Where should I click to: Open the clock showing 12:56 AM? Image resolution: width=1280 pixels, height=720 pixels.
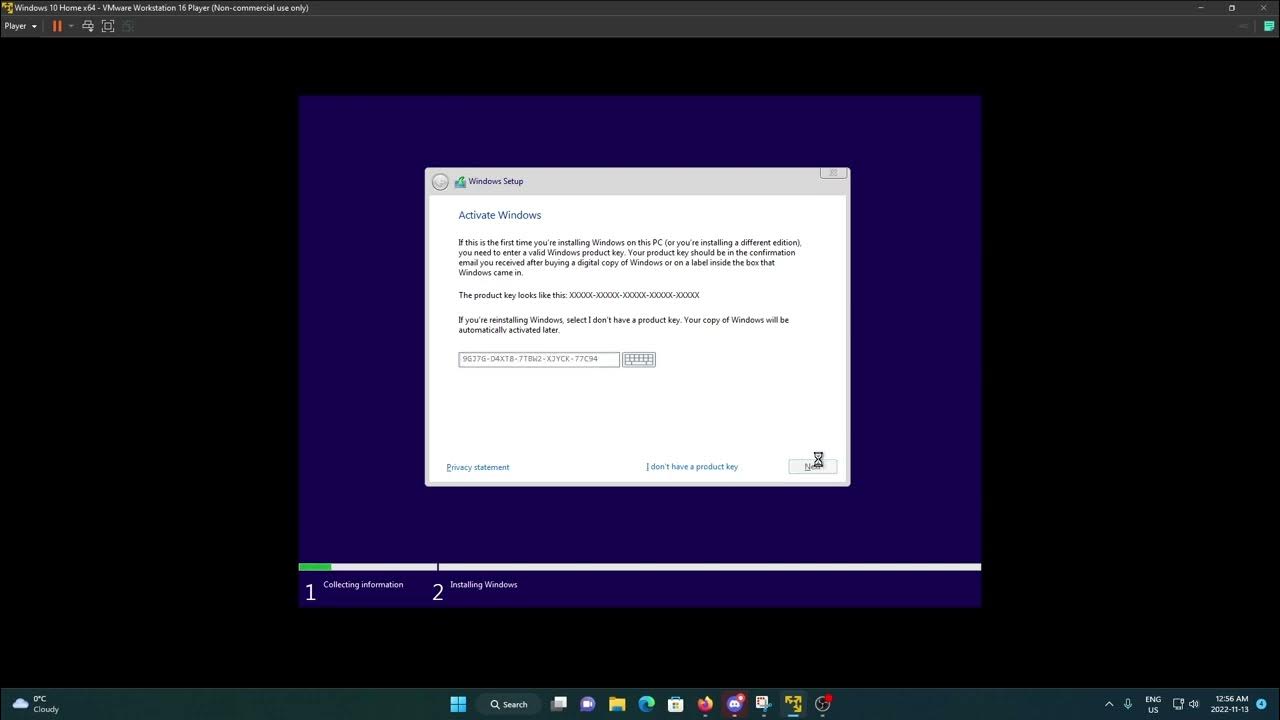point(1230,704)
